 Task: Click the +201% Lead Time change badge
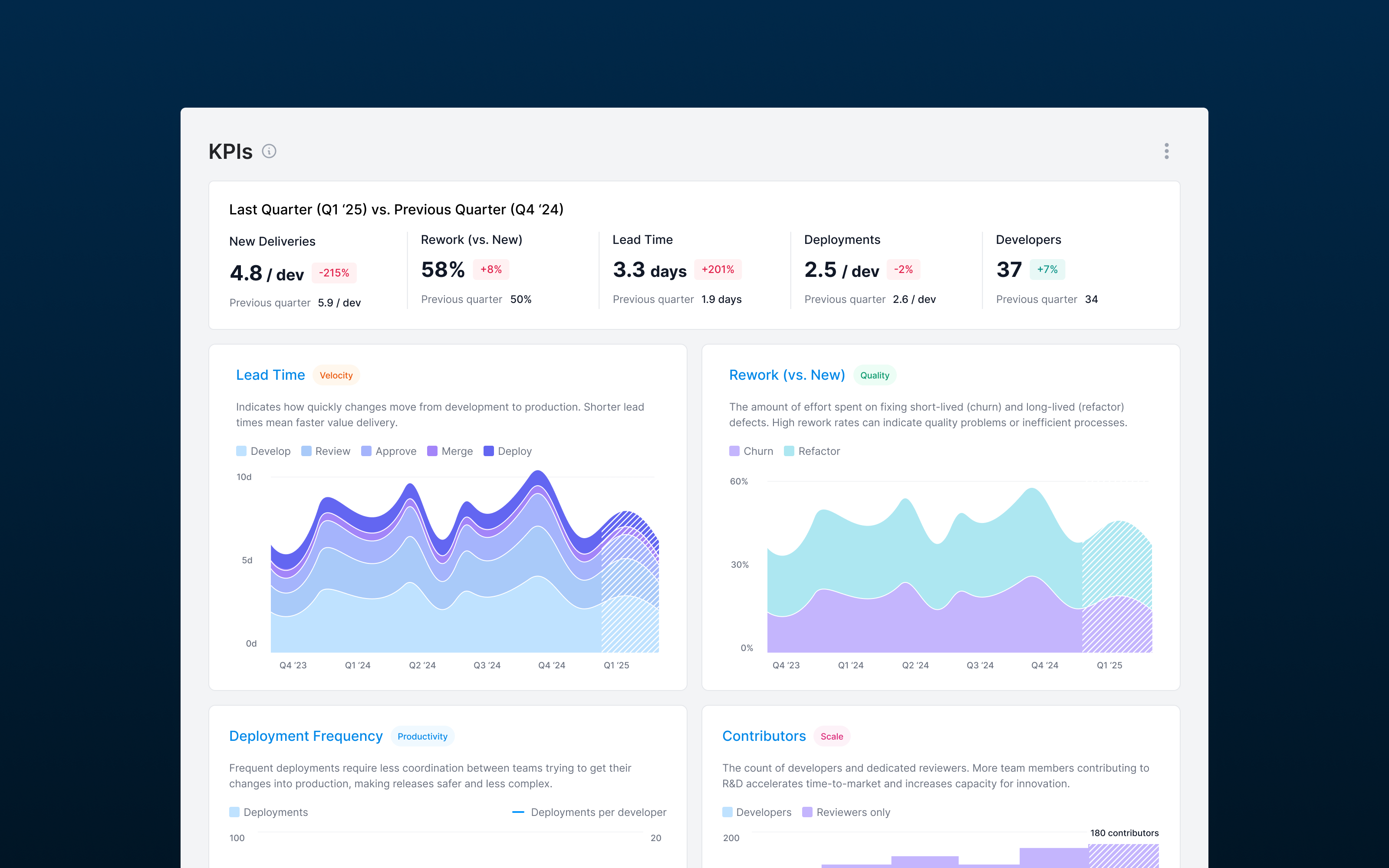click(x=718, y=269)
